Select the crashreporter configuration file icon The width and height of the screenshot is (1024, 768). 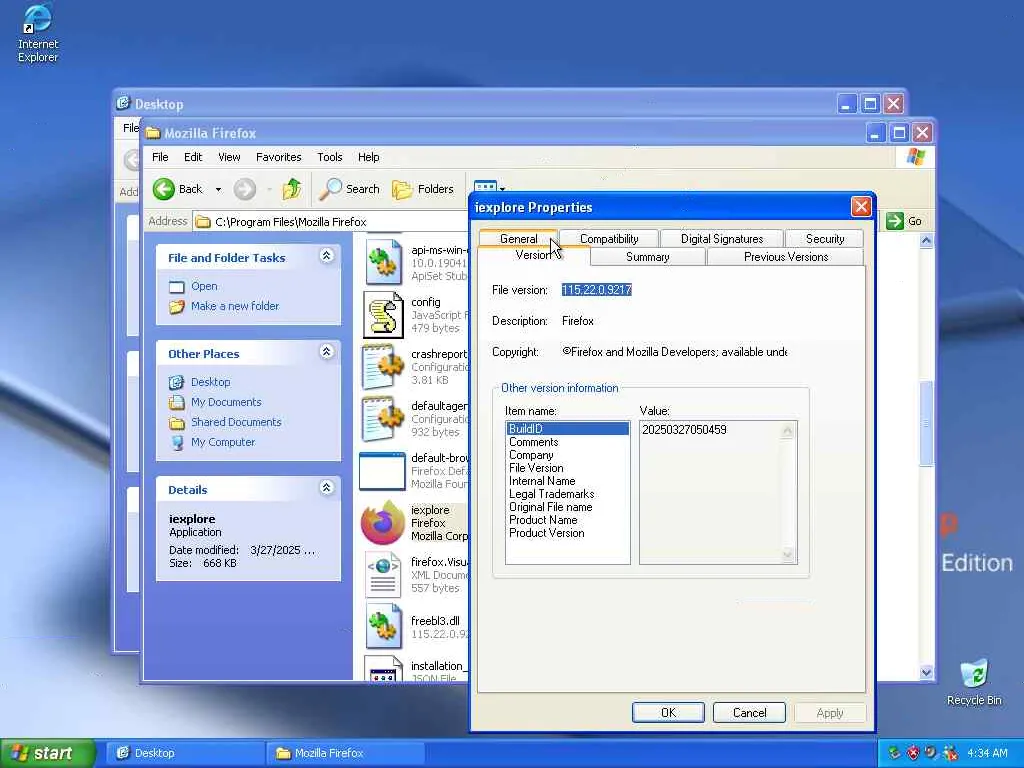pos(383,366)
